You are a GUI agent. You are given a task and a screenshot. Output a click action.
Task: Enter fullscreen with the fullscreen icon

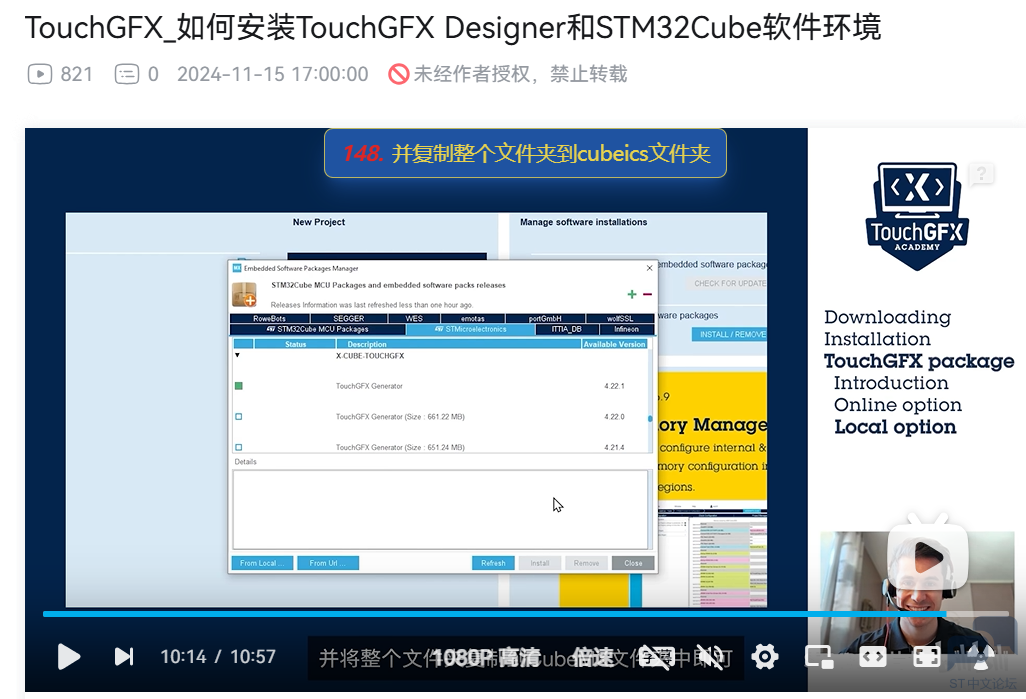[x=927, y=656]
